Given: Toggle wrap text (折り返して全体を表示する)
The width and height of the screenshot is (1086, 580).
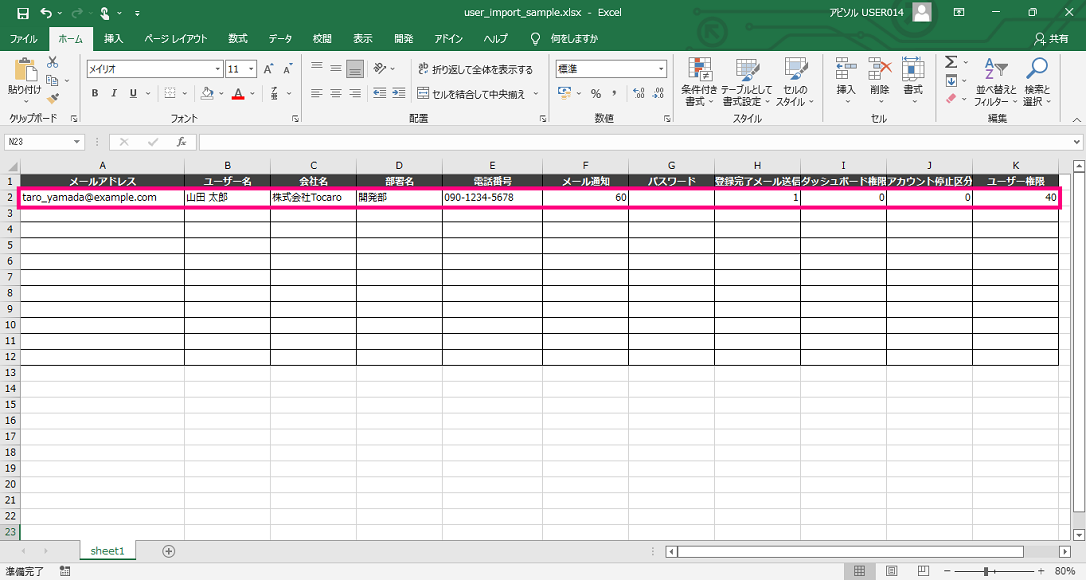Looking at the screenshot, I should [x=475, y=69].
